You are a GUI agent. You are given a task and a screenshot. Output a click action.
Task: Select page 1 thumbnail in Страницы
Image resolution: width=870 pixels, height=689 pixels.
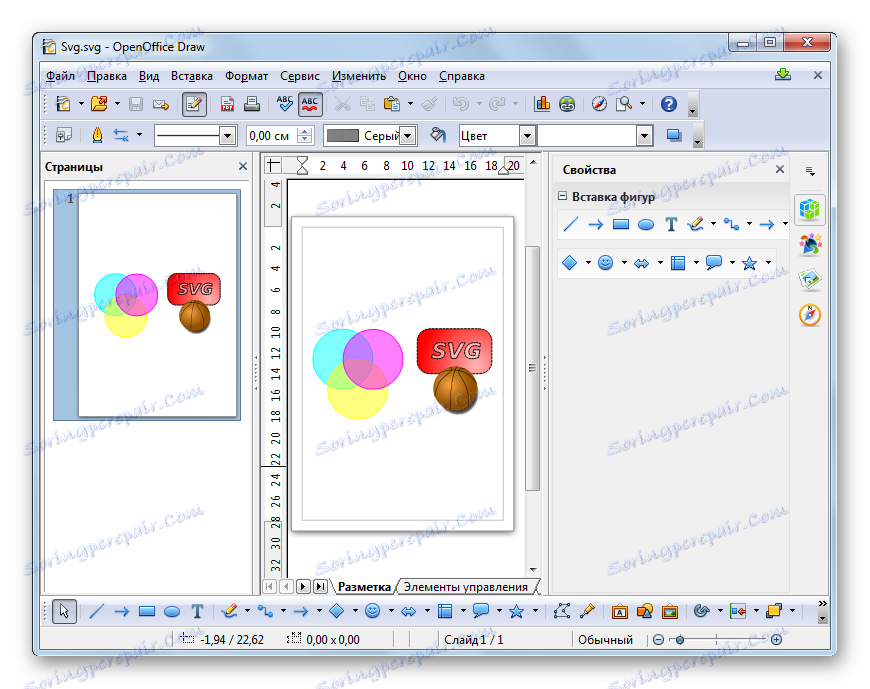pos(147,305)
